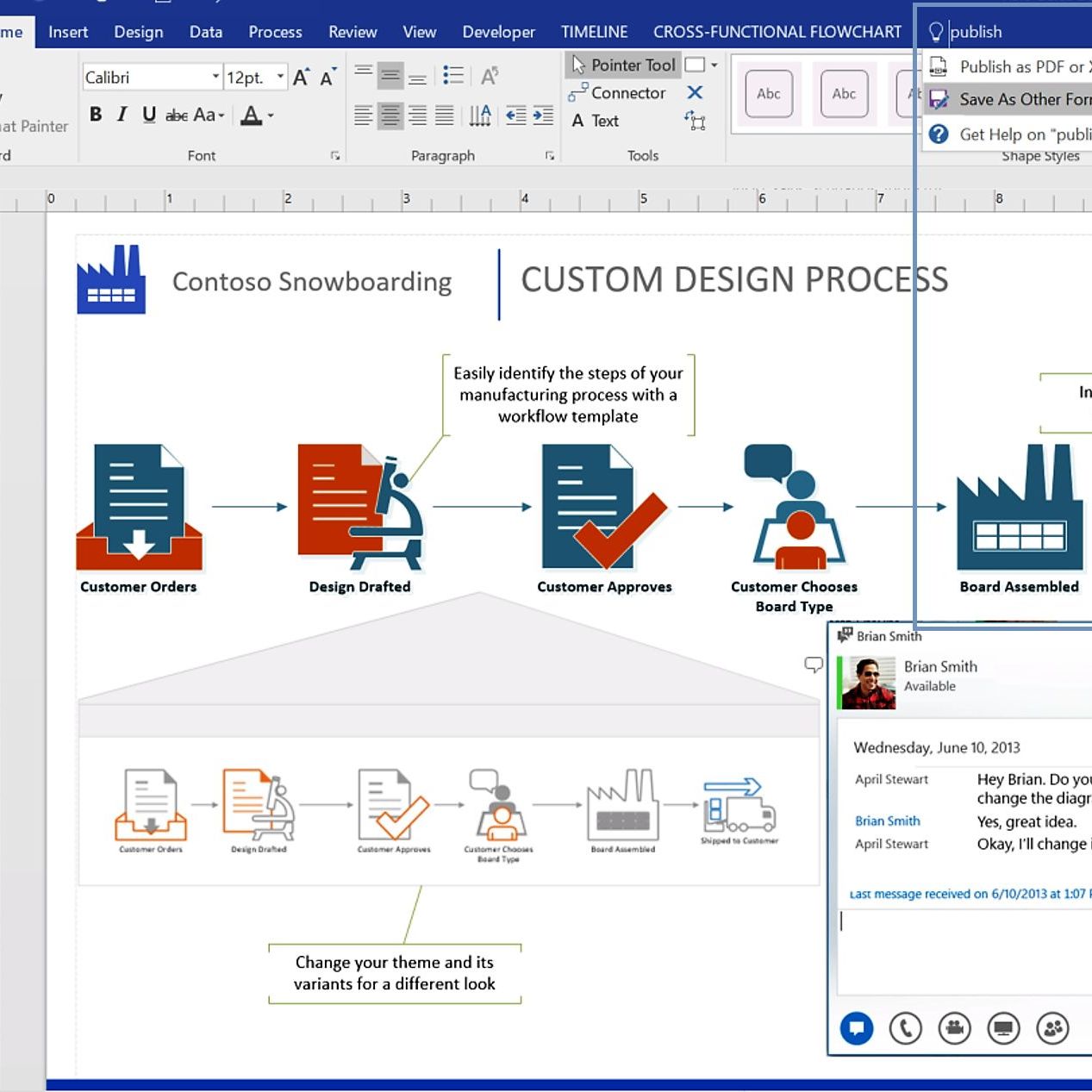Toggle bold formatting
The height and width of the screenshot is (1092, 1092).
[x=96, y=115]
